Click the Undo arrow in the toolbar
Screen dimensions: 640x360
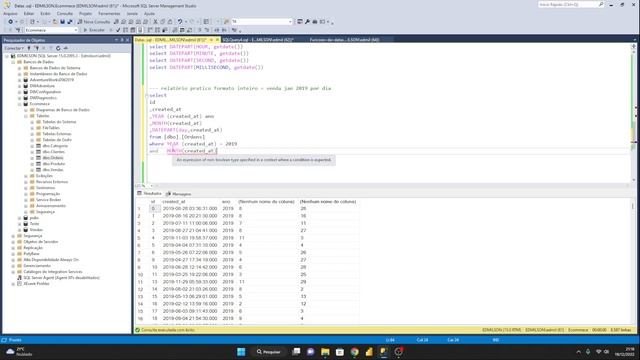pos(180,22)
